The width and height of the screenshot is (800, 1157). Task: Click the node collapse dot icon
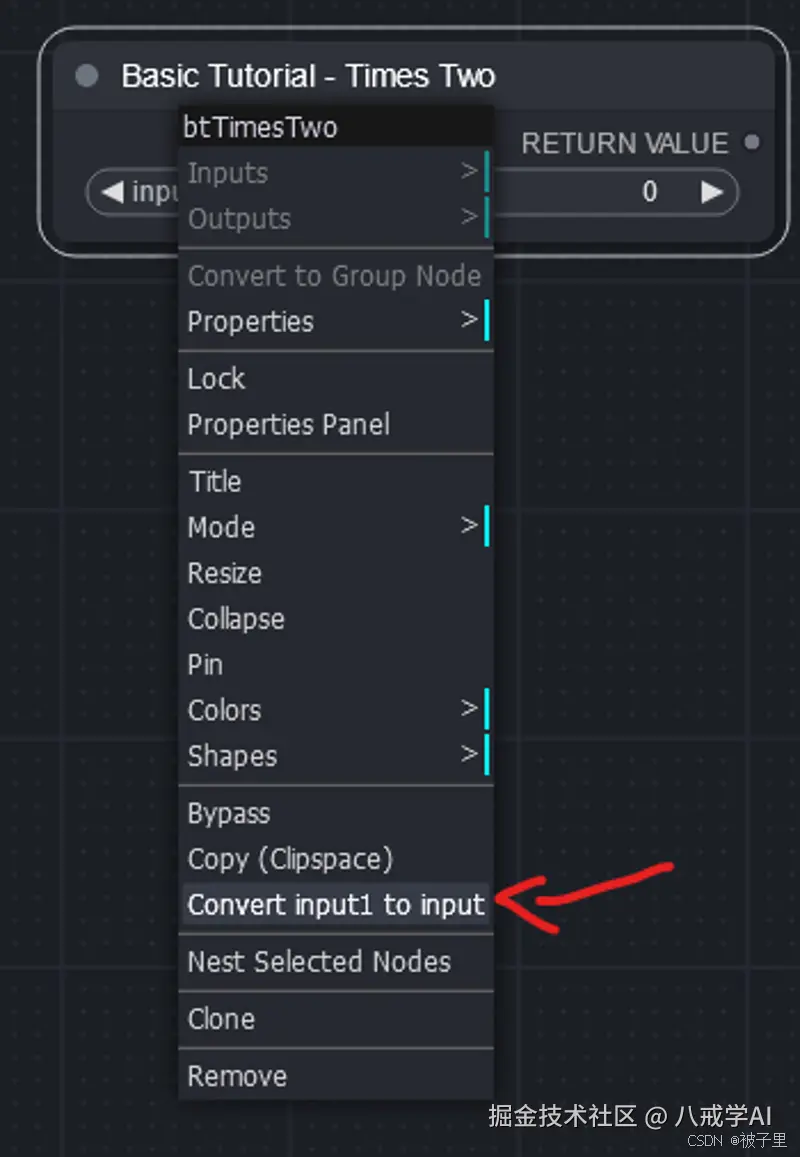click(x=87, y=76)
